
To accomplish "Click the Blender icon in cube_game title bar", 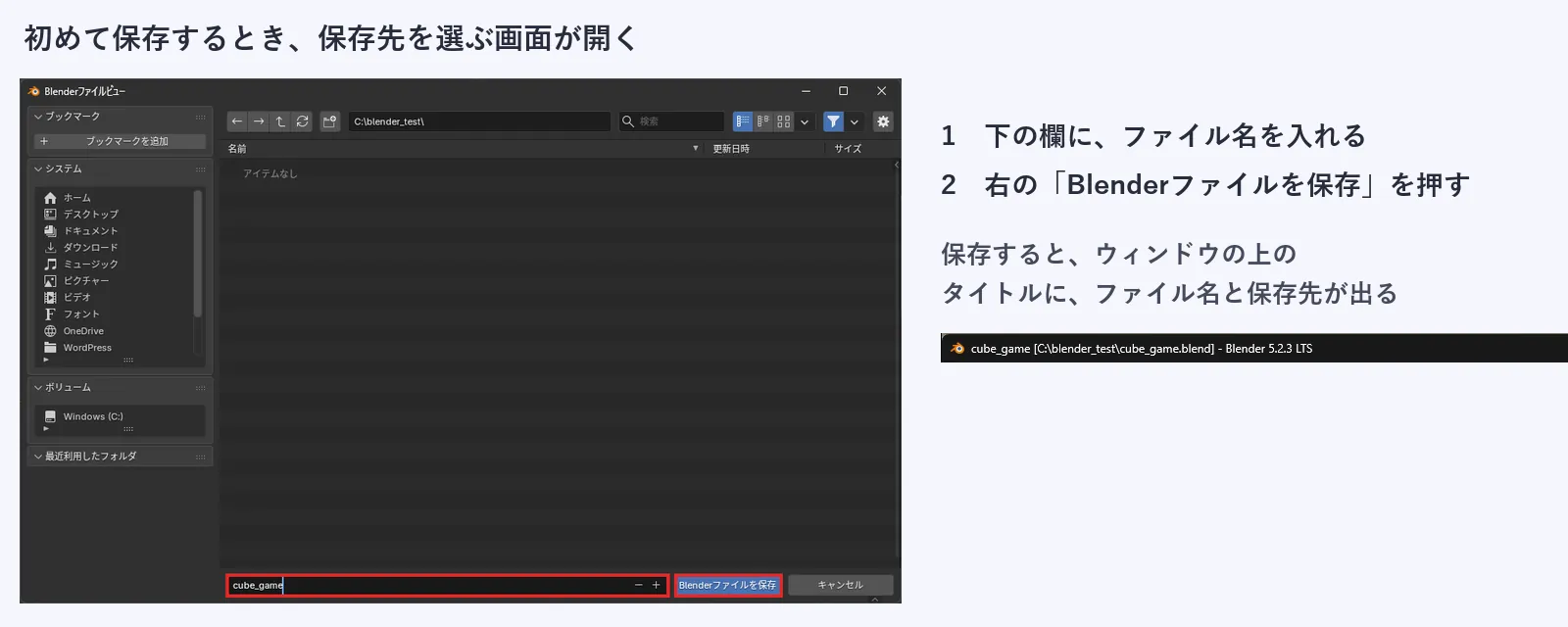I will 957,348.
